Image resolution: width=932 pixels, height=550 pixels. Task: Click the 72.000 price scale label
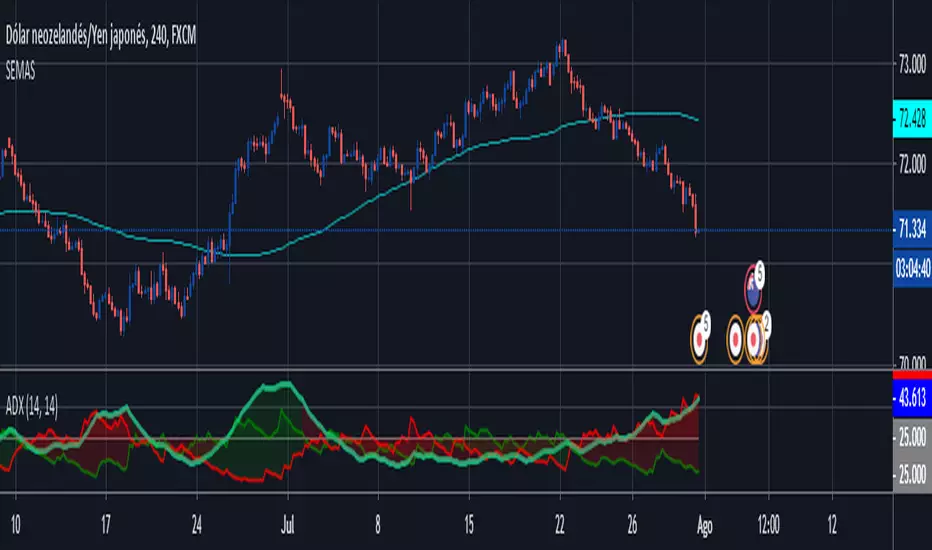point(912,164)
